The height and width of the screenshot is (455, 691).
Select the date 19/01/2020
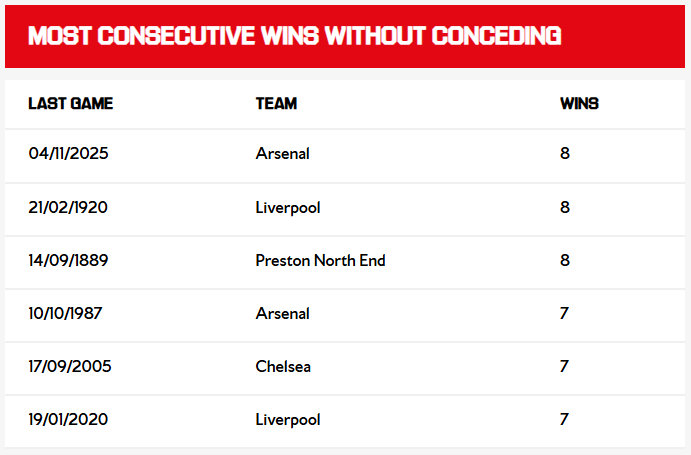[69, 420]
